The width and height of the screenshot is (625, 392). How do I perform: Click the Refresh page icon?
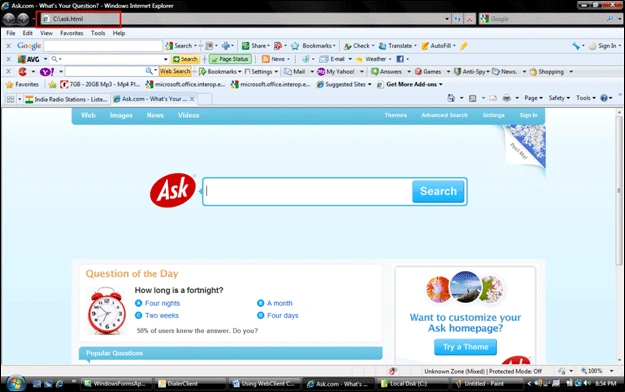pyautogui.click(x=458, y=19)
